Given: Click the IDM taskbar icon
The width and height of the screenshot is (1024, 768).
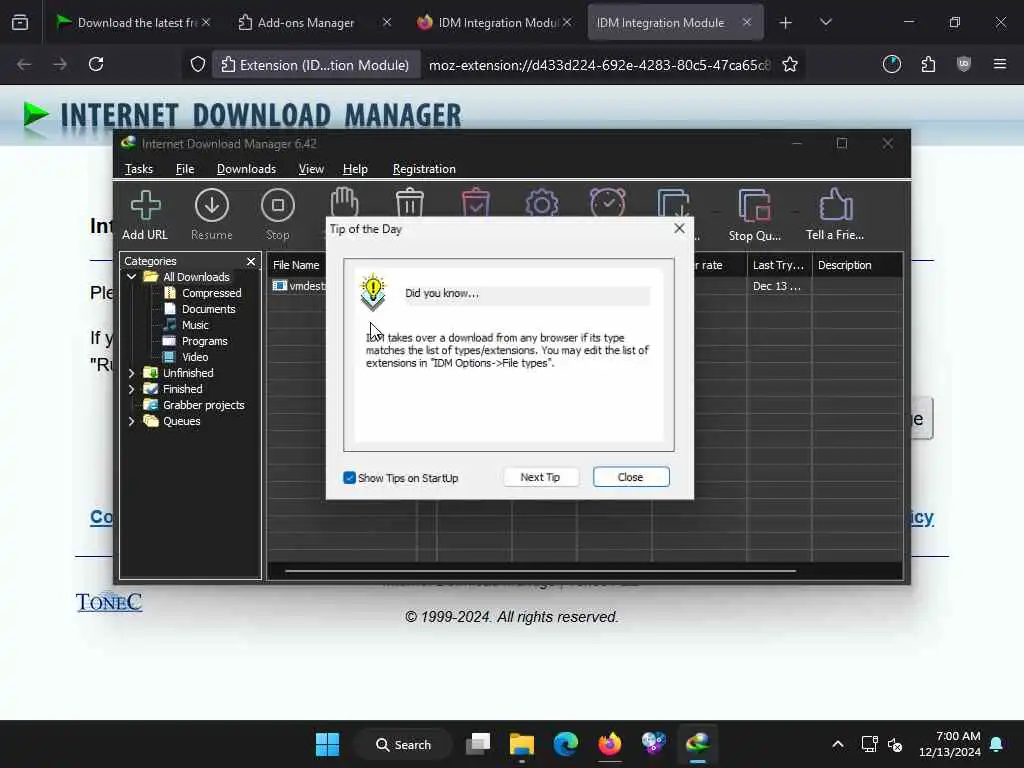Looking at the screenshot, I should (x=697, y=744).
